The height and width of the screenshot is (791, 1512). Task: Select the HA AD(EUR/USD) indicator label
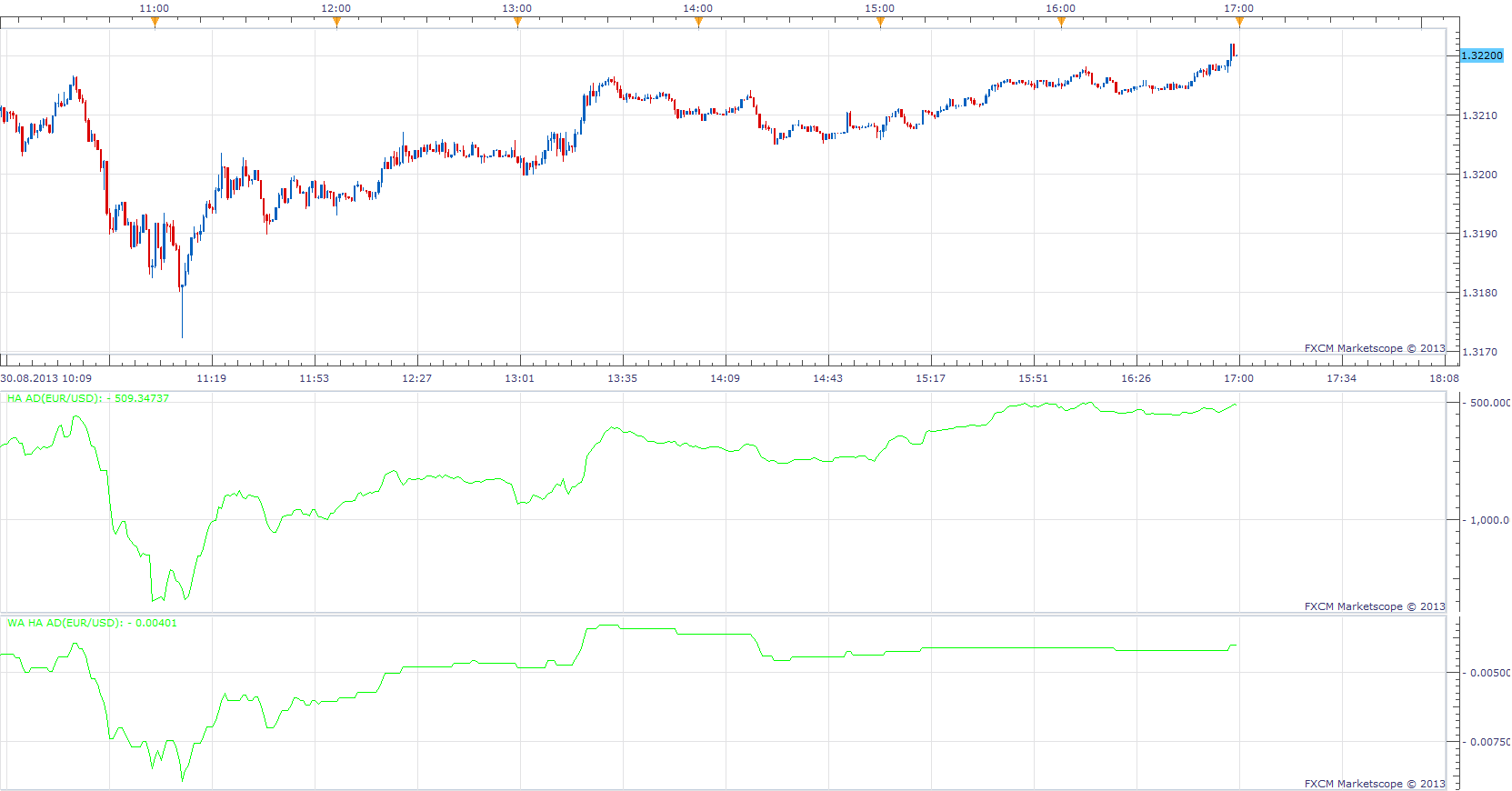(x=88, y=398)
